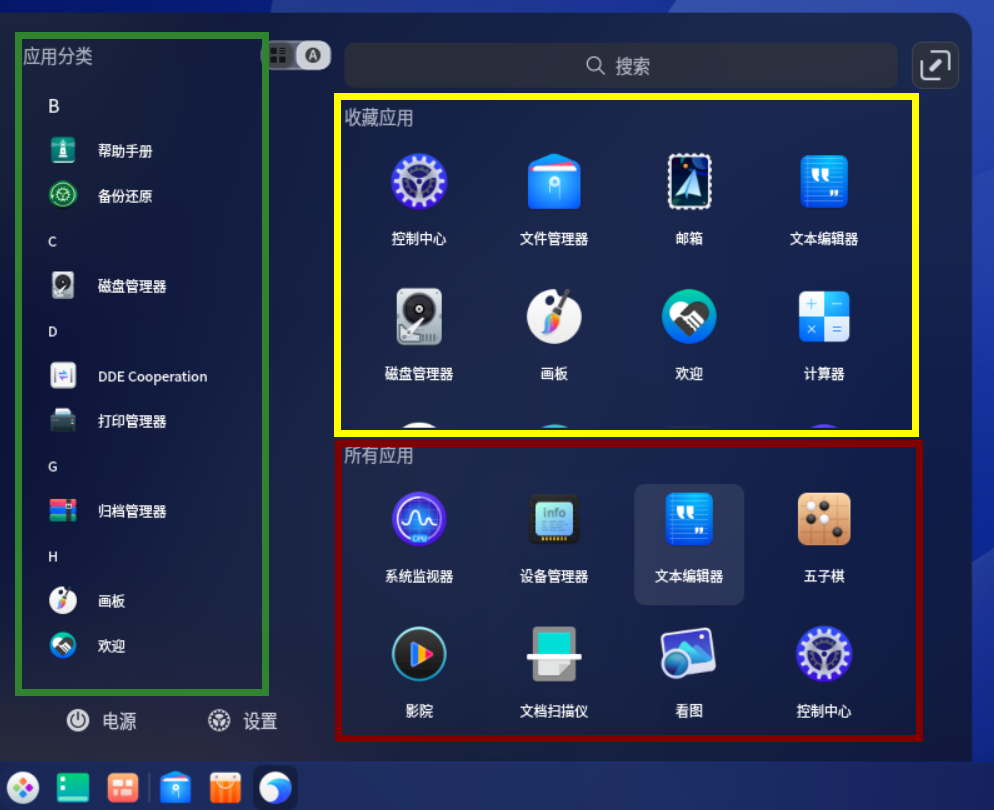Launch 文档扫描仪 document scanner
The height and width of the screenshot is (810, 994).
(x=553, y=672)
